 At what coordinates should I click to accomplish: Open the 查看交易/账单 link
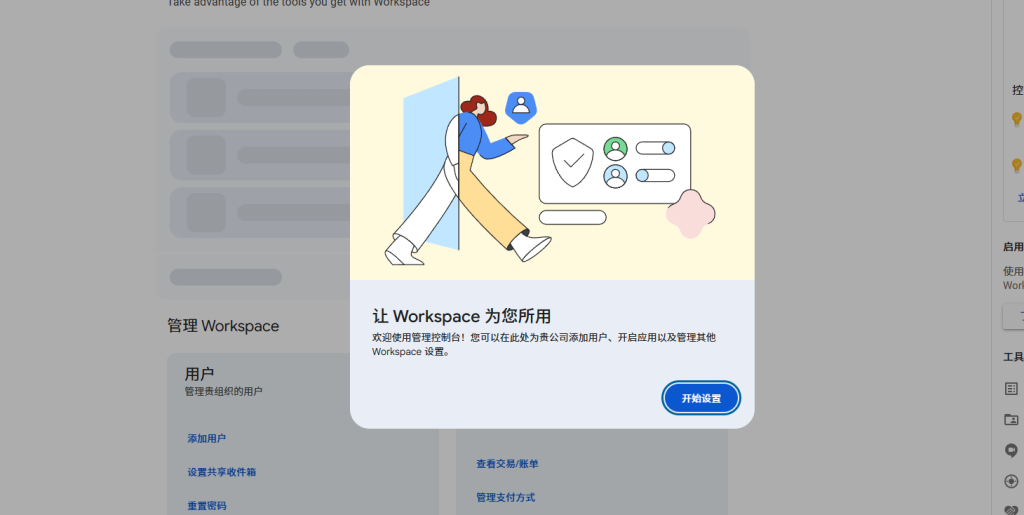pyautogui.click(x=507, y=464)
